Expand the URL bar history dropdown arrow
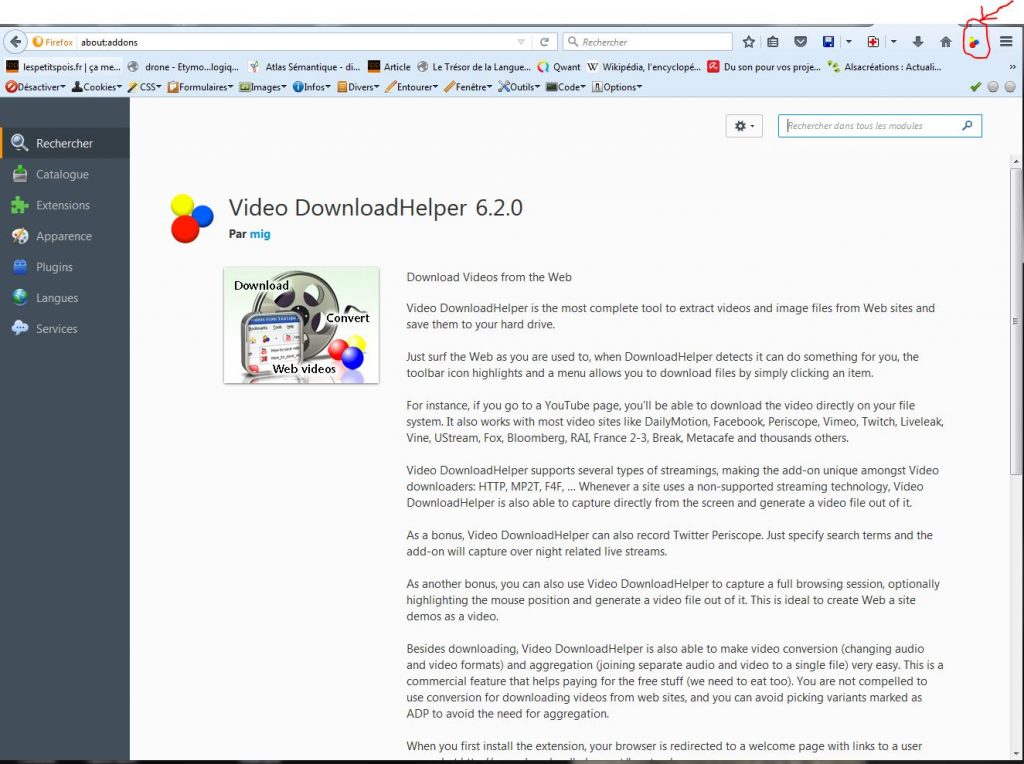This screenshot has height=764, width=1024. pyautogui.click(x=521, y=42)
